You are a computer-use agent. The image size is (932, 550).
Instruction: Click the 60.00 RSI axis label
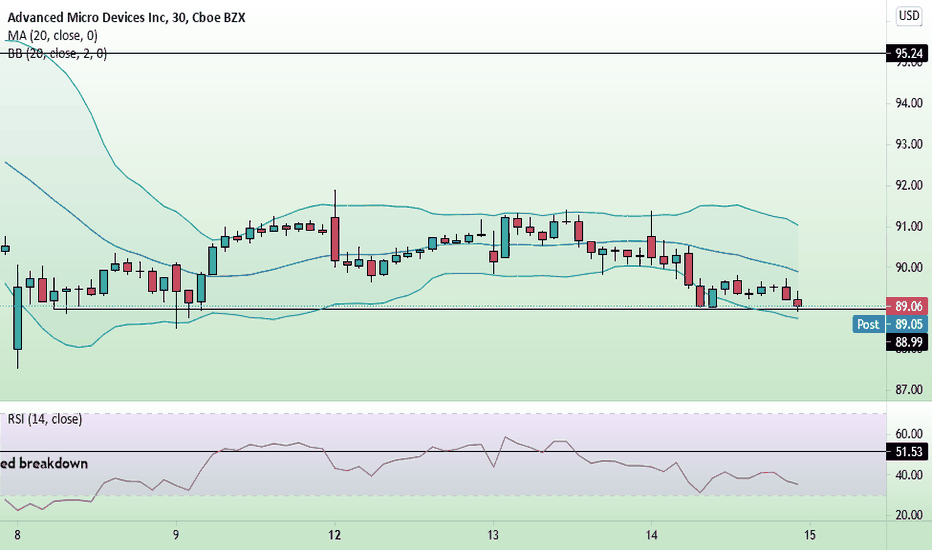pos(909,434)
